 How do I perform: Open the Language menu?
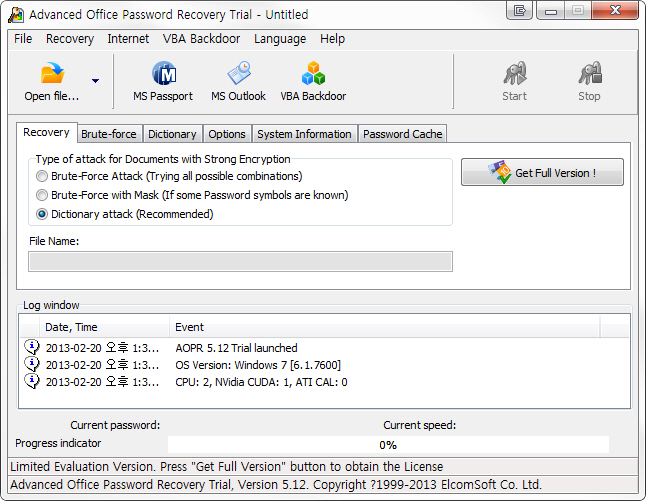(280, 39)
